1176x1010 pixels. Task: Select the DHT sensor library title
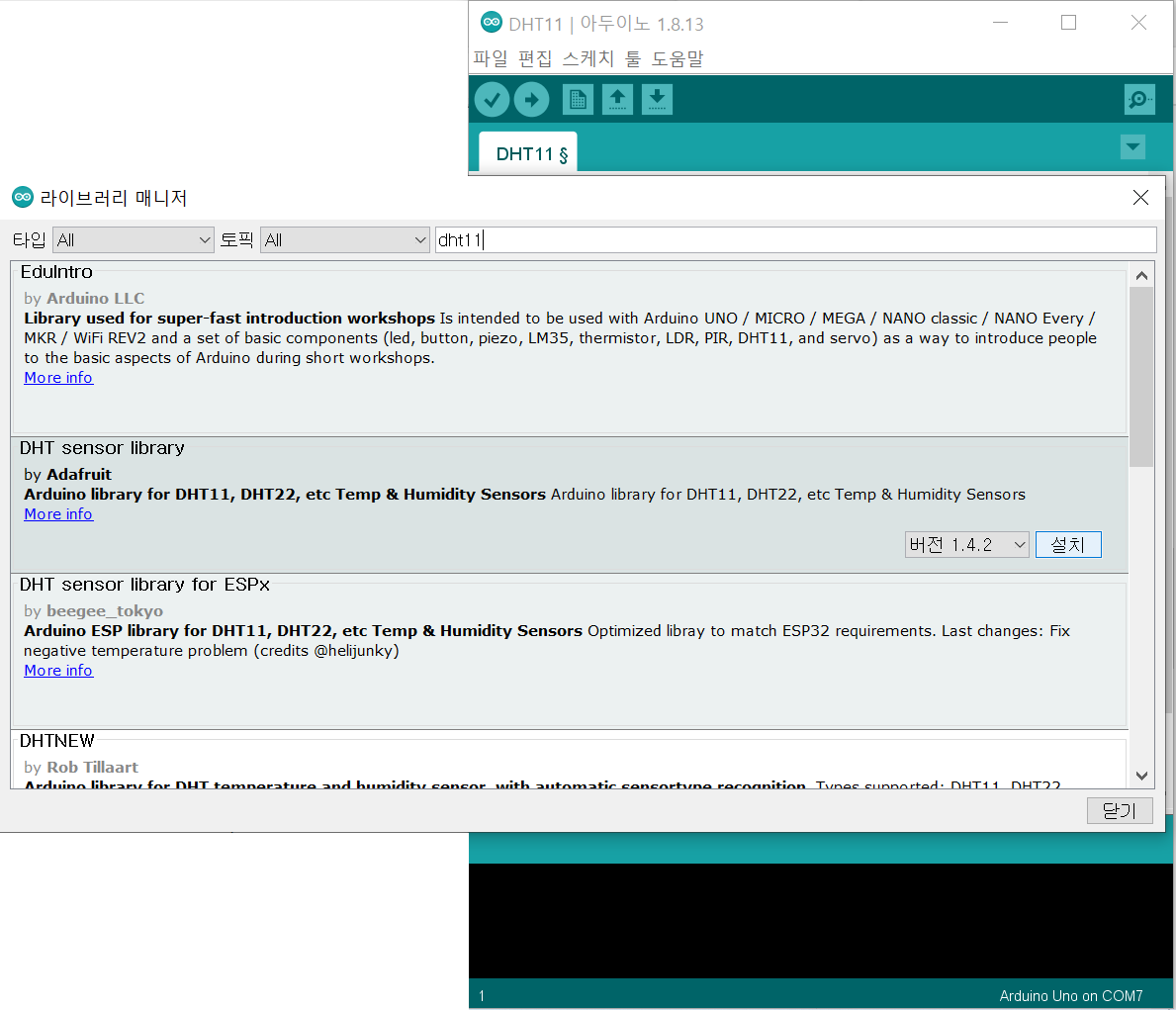pyautogui.click(x=102, y=448)
